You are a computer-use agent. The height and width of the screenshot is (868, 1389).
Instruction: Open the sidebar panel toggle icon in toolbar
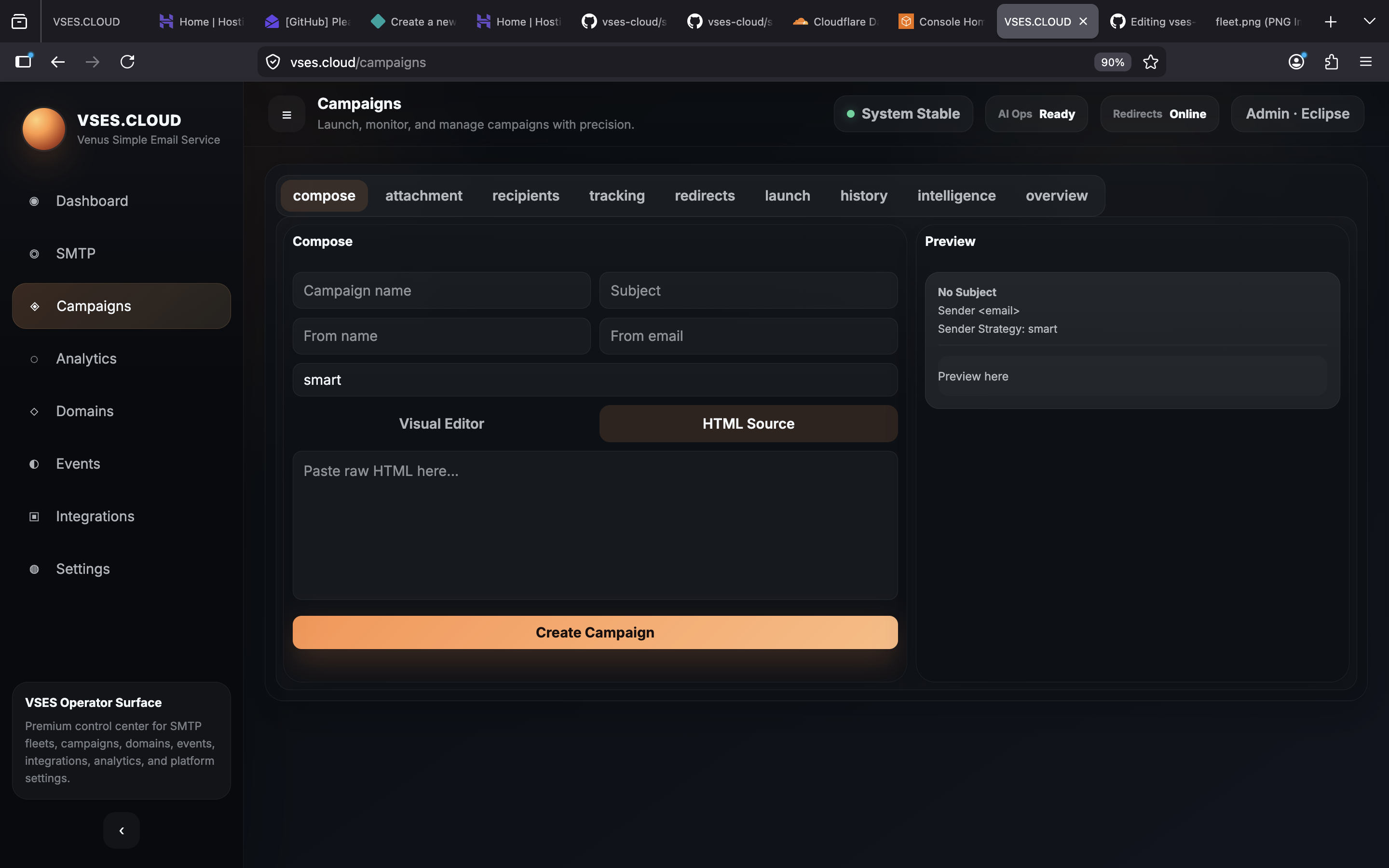coord(24,61)
